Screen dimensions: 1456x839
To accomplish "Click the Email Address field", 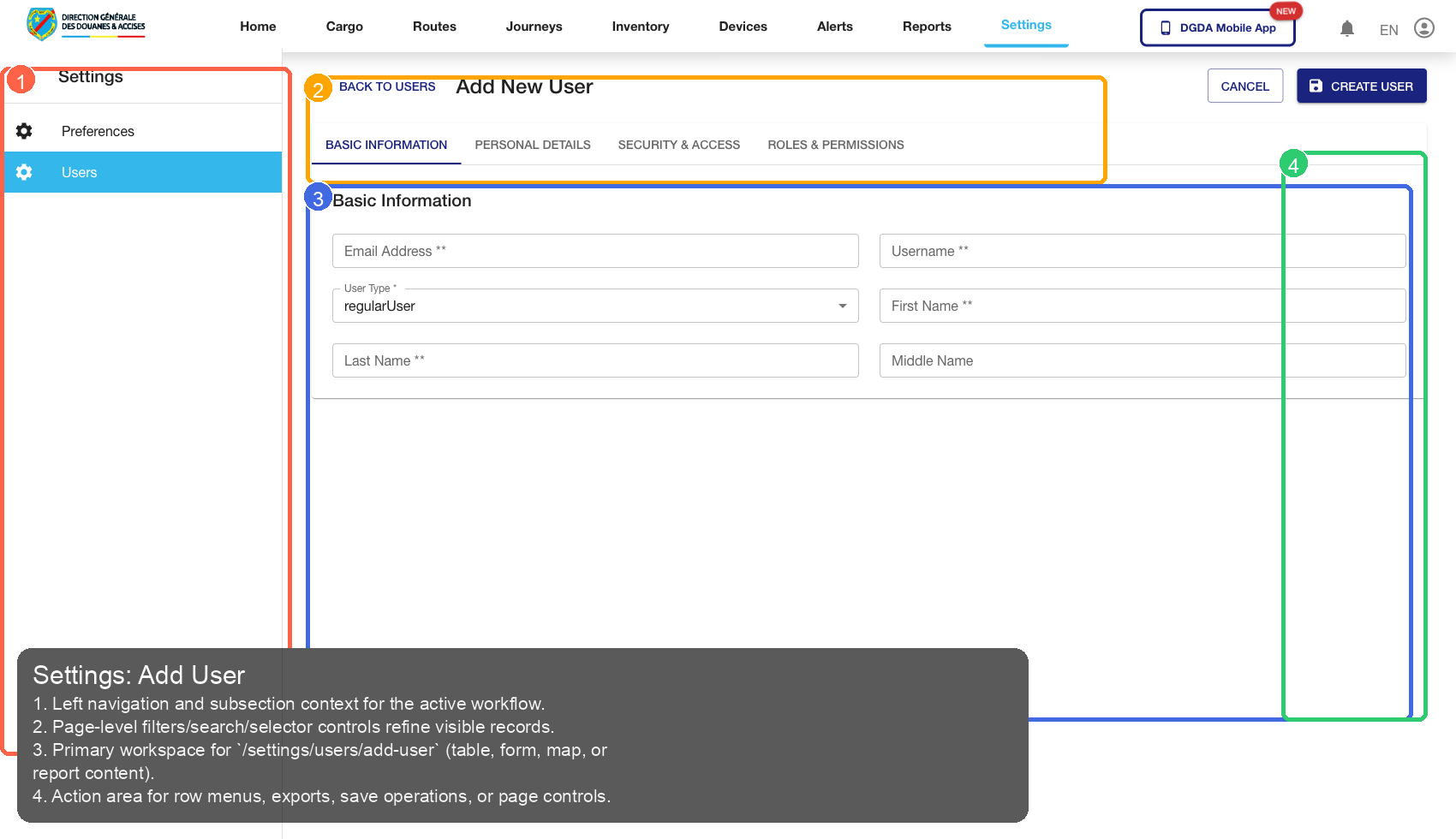I will (x=594, y=251).
